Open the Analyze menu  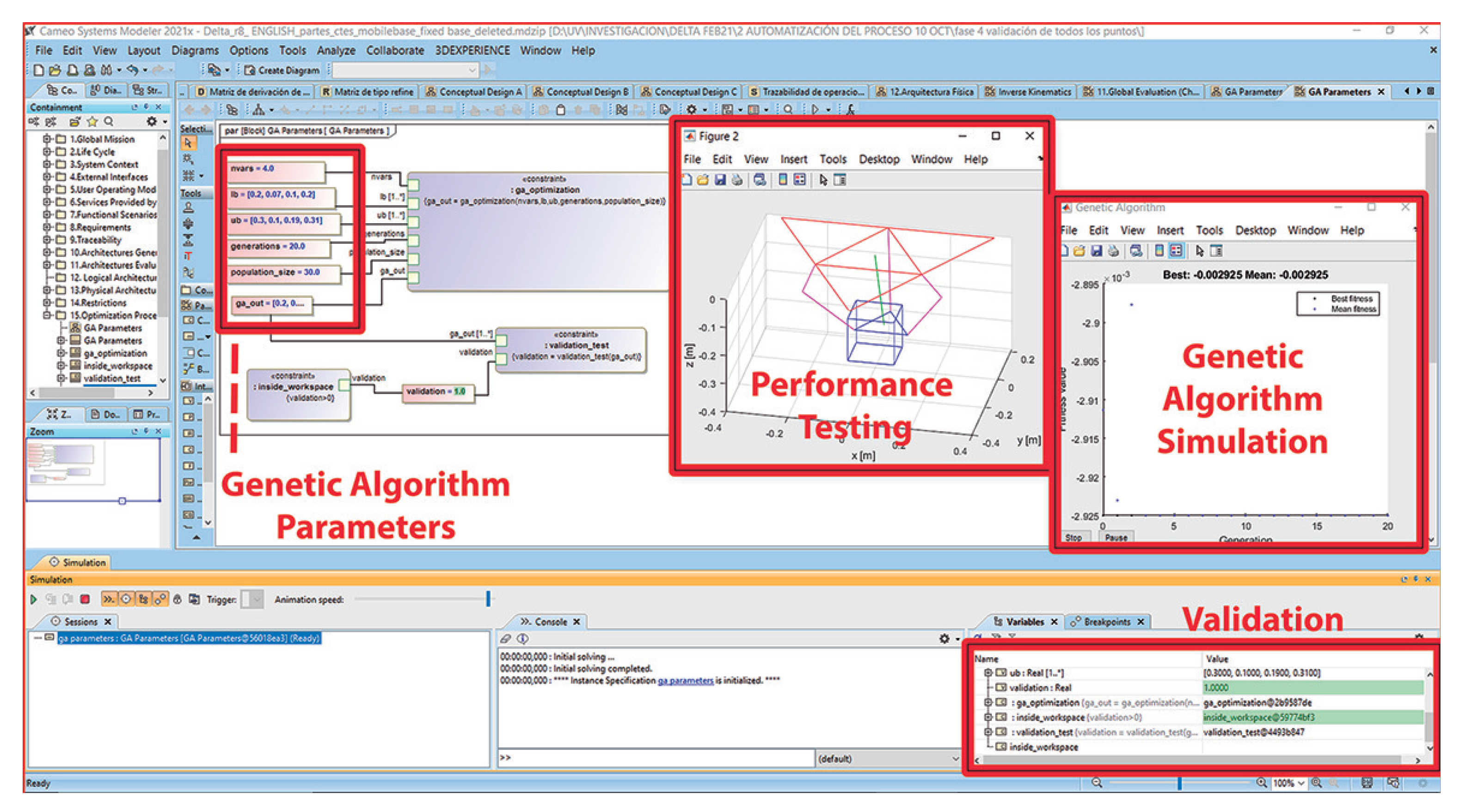coord(336,50)
